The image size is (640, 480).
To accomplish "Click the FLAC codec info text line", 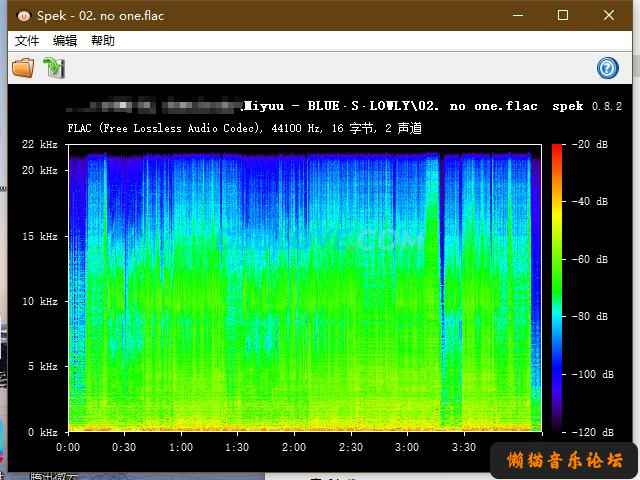I will click(244, 129).
